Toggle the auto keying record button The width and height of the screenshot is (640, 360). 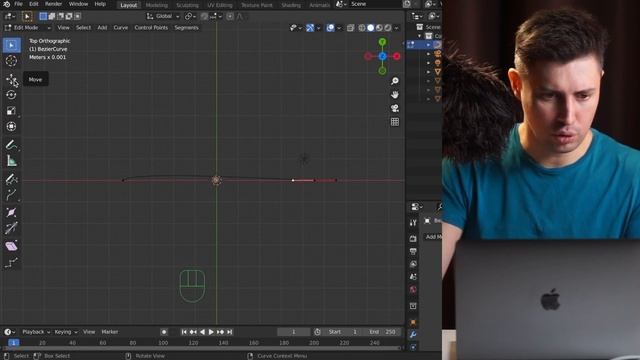pos(164,332)
